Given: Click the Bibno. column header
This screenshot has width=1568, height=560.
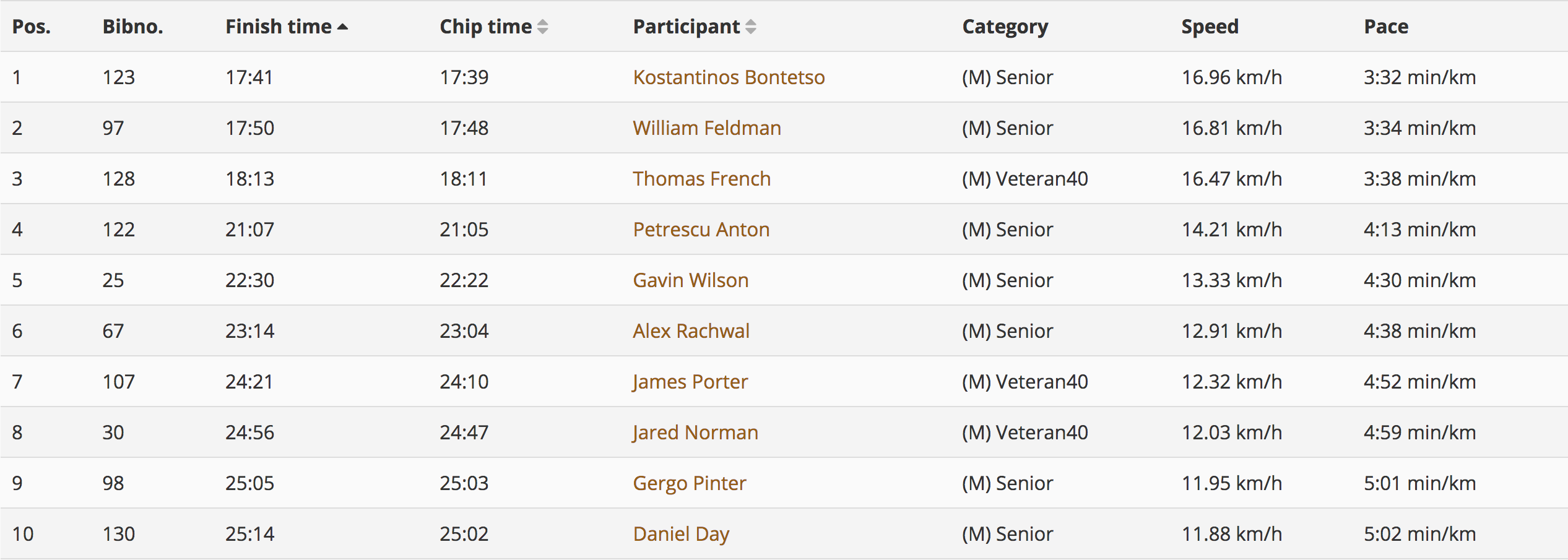Looking at the screenshot, I should click(x=132, y=27).
